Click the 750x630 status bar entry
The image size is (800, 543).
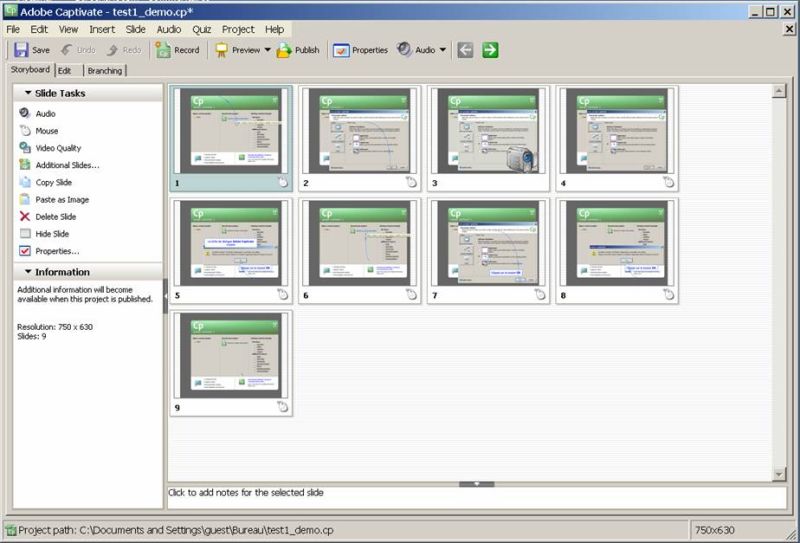tap(714, 530)
